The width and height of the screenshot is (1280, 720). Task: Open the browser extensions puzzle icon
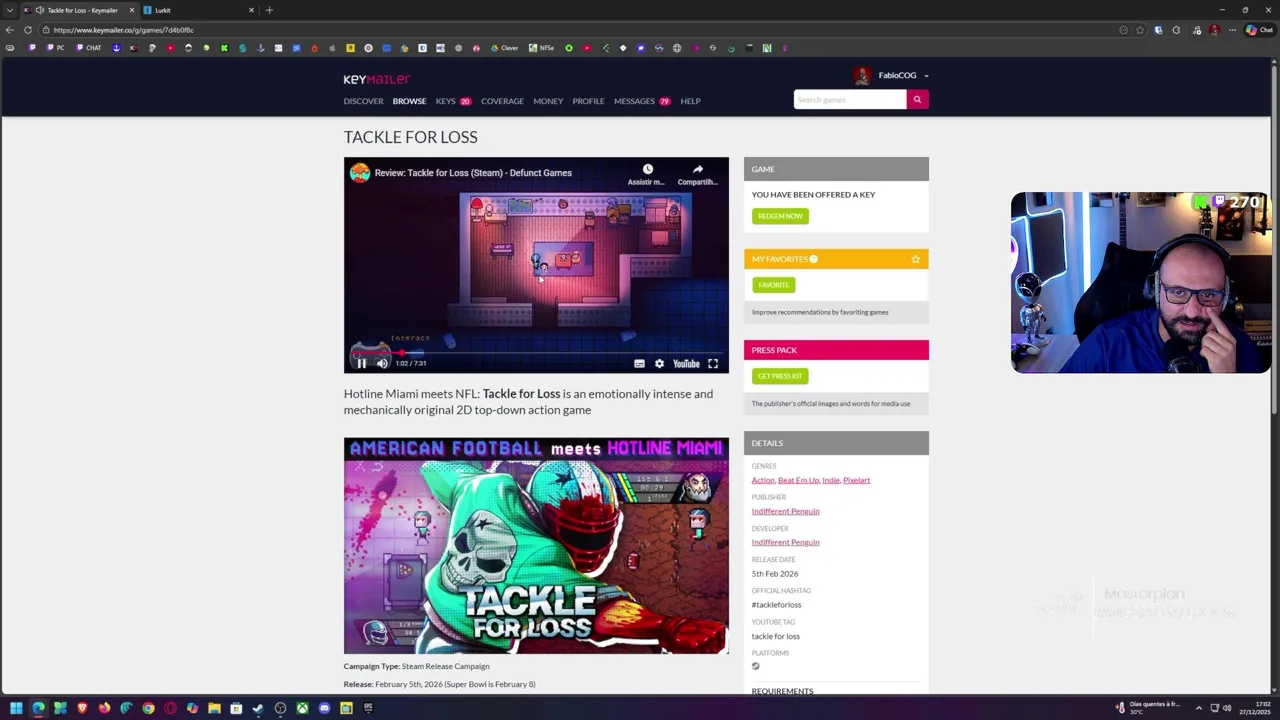click(1176, 30)
